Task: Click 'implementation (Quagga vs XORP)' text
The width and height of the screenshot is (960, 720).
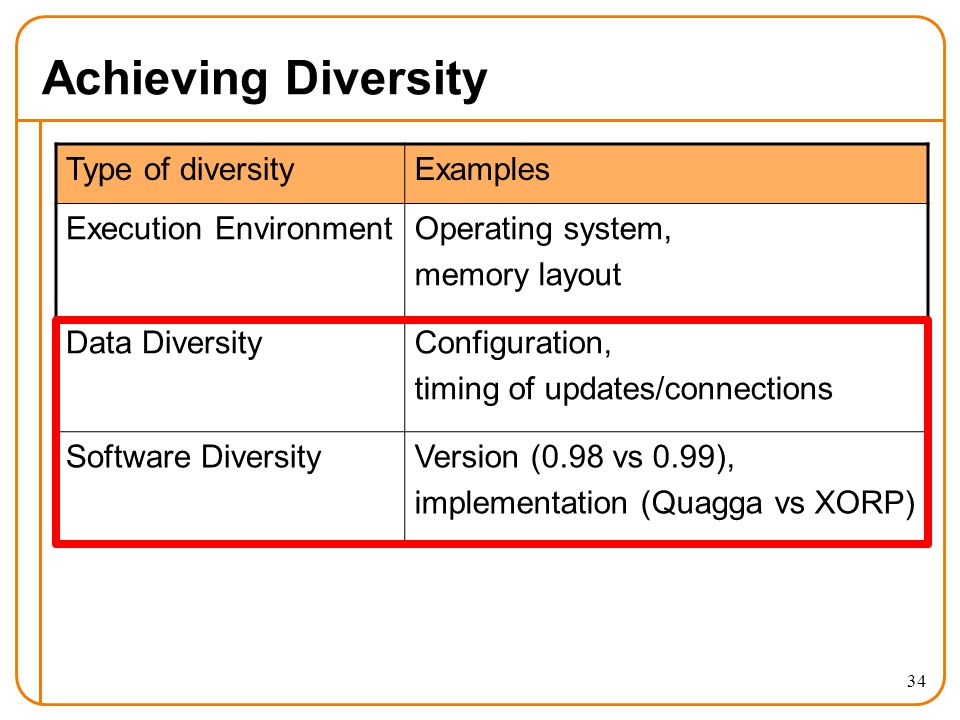Action: click(665, 503)
